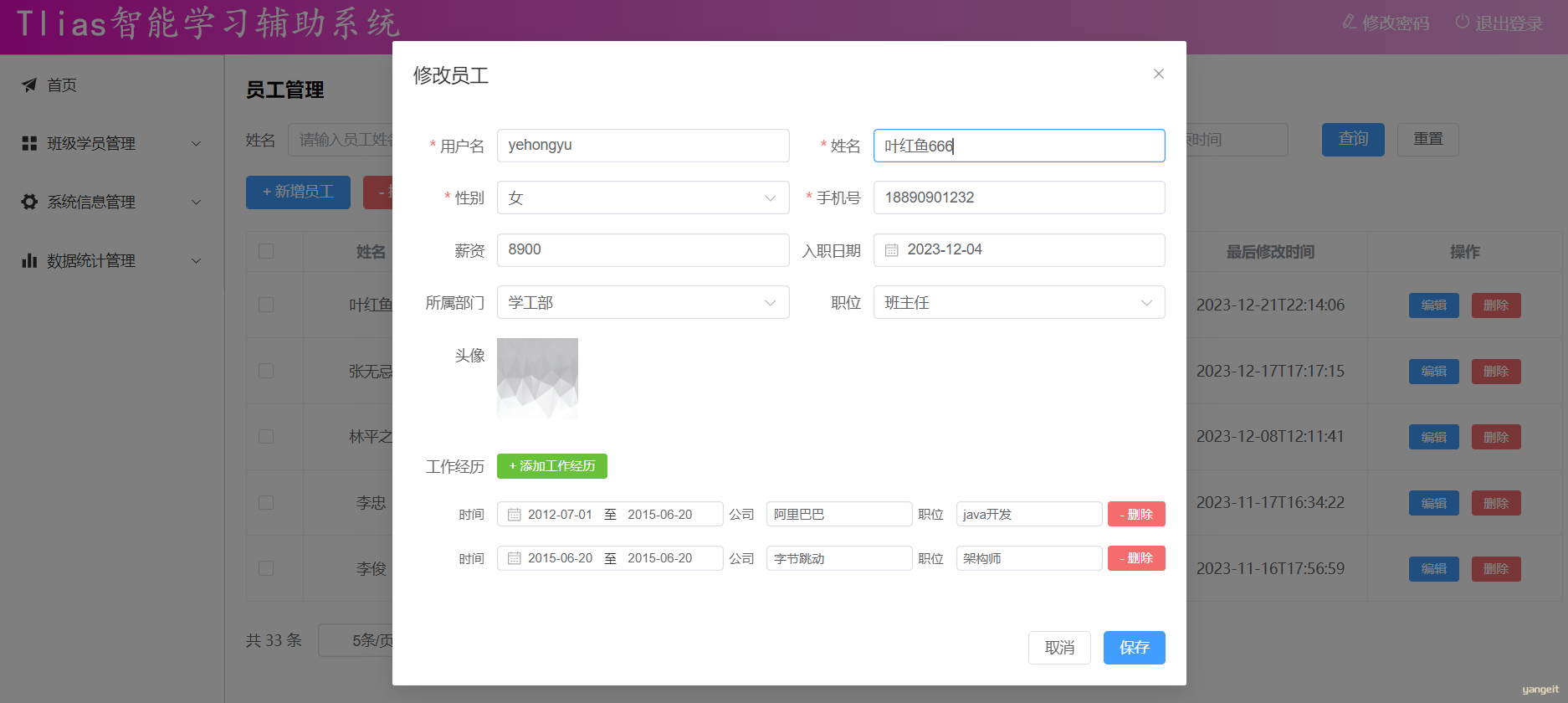The height and width of the screenshot is (703, 1568).
Task: Click the 请输入员工姓名 search input
Action: [341, 140]
